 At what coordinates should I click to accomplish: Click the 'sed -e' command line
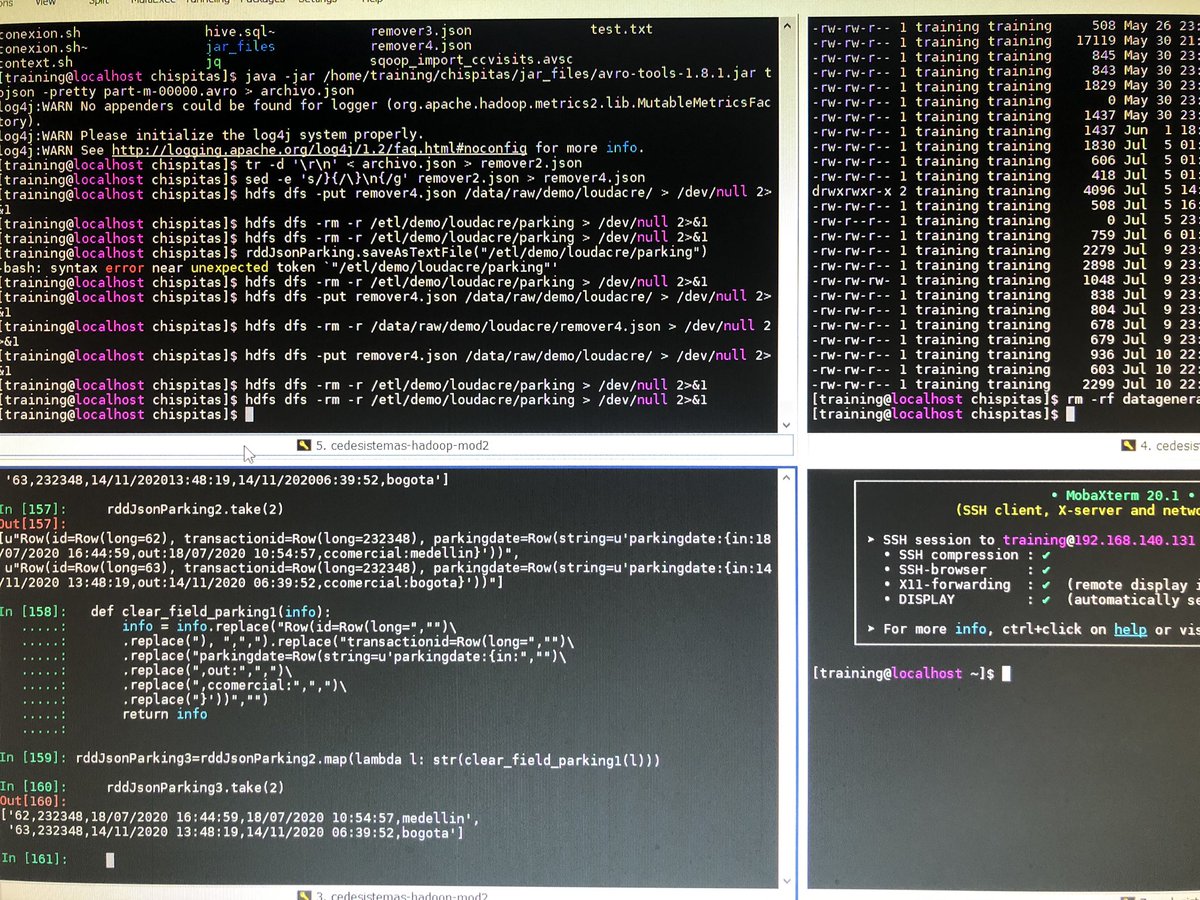[x=322, y=179]
